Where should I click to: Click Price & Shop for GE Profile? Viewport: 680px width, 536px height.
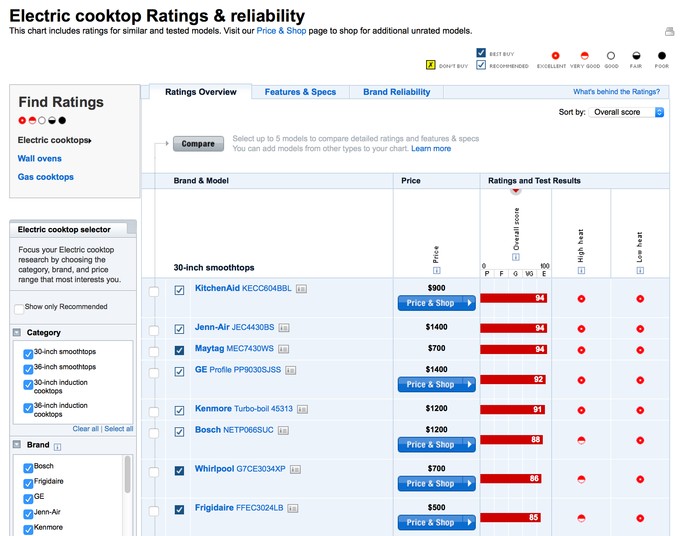tap(436, 385)
